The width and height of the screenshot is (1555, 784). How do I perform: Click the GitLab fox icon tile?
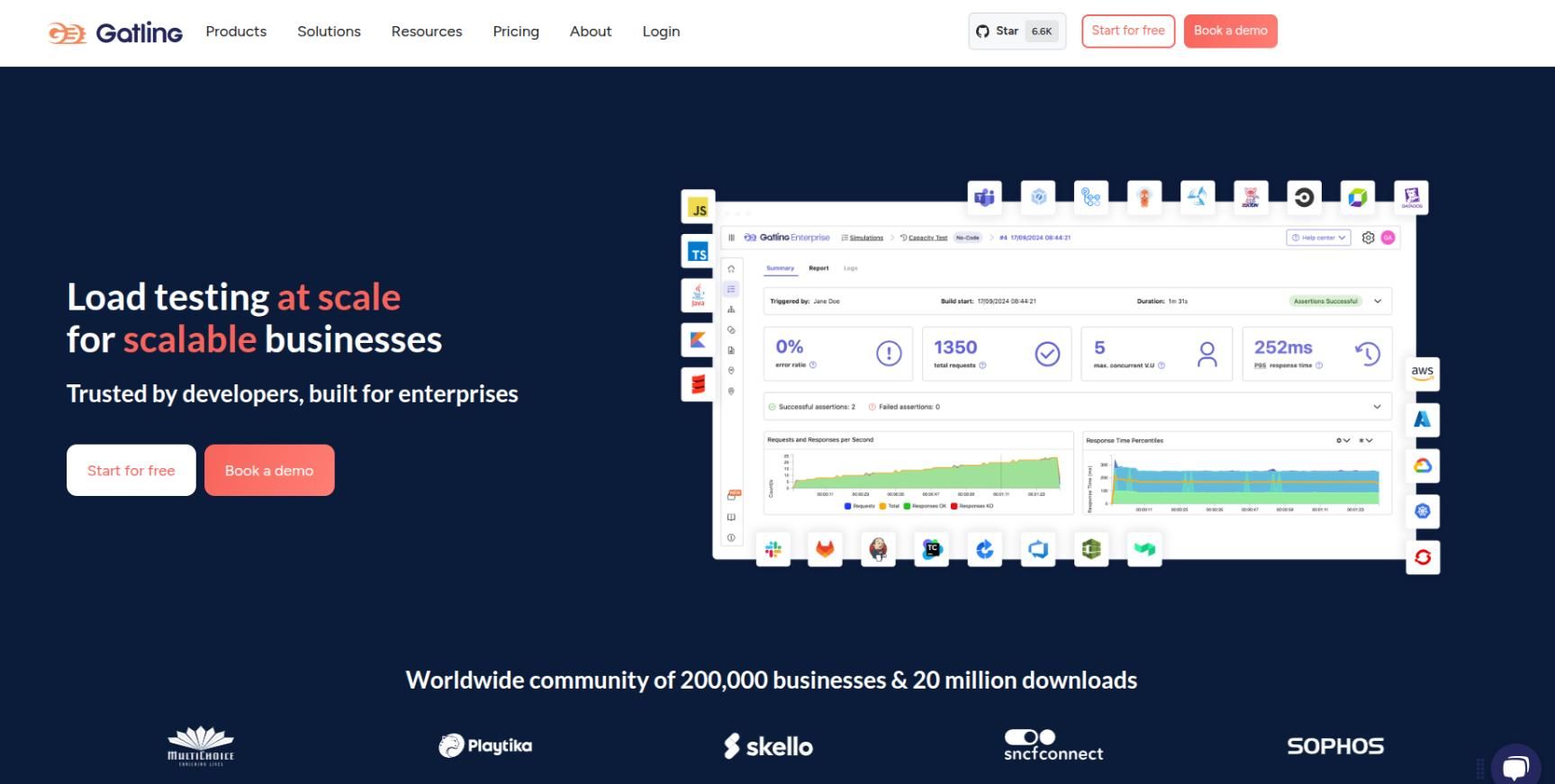click(x=825, y=549)
